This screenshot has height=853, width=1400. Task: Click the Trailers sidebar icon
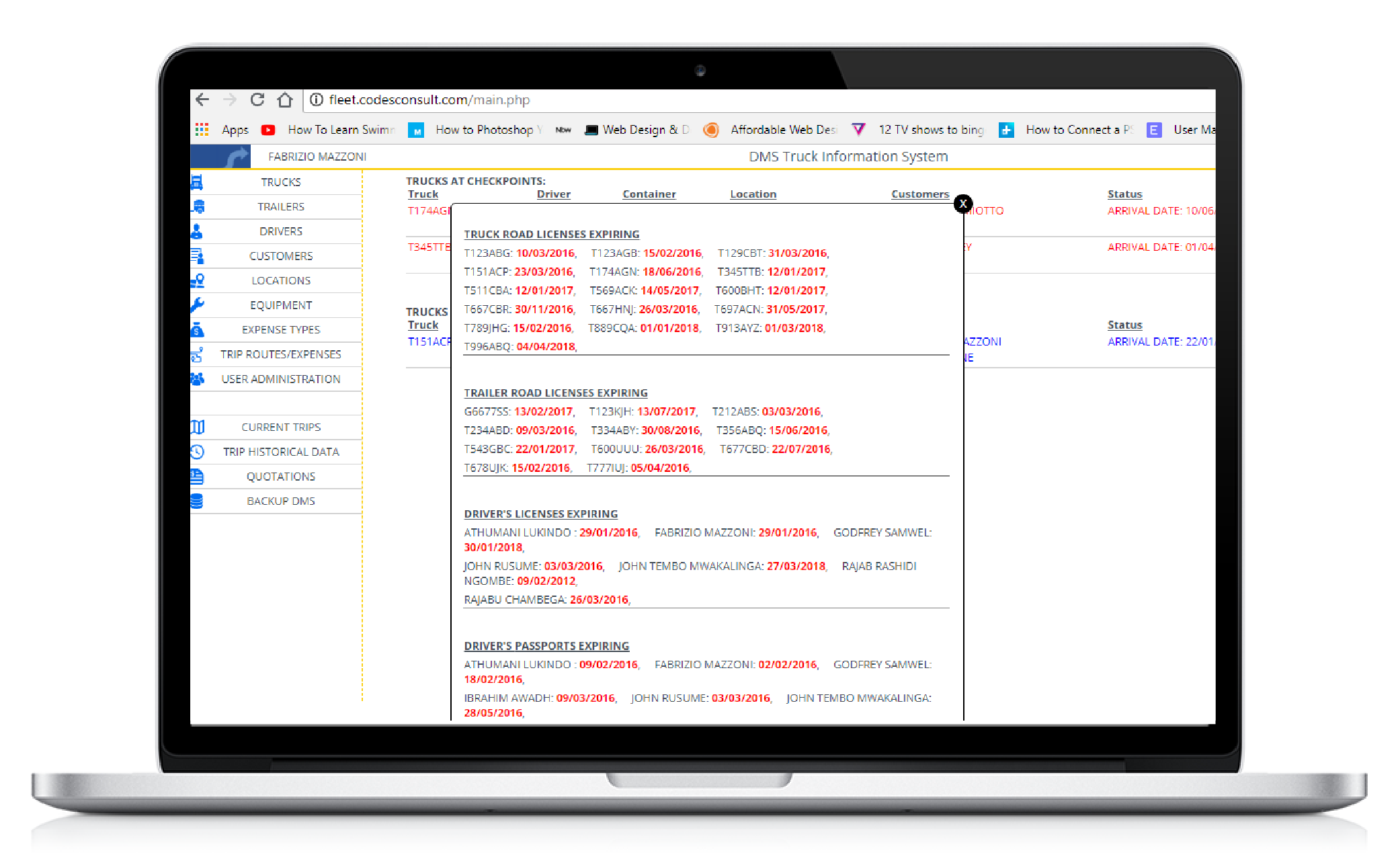click(198, 206)
